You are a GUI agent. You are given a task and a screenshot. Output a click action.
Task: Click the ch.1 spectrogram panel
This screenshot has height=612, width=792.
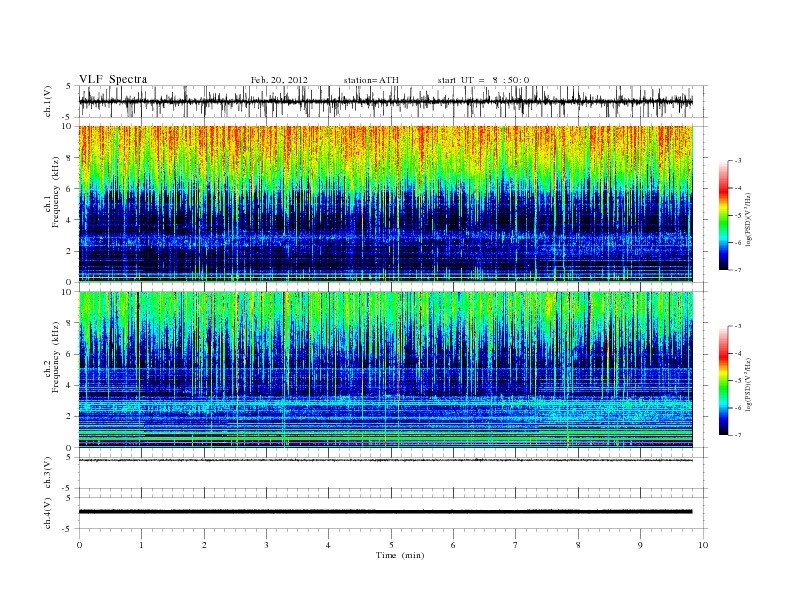[385, 204]
